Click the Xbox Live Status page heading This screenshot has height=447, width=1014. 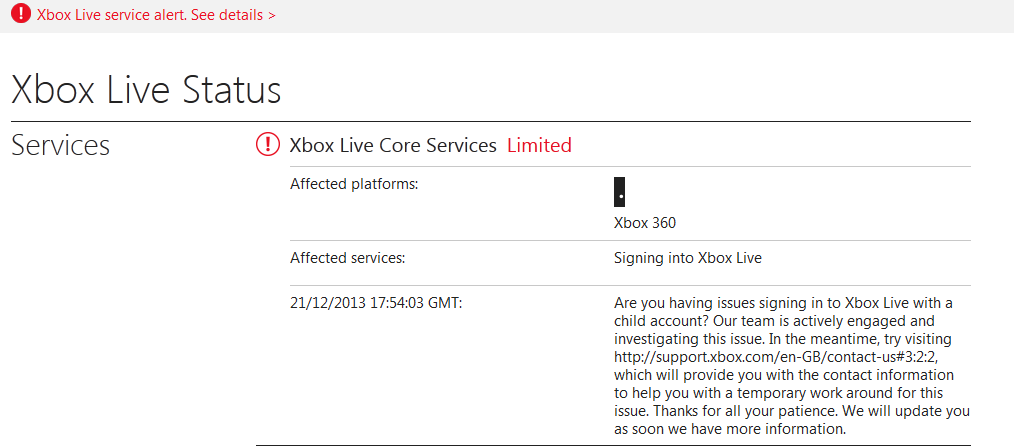click(146, 89)
